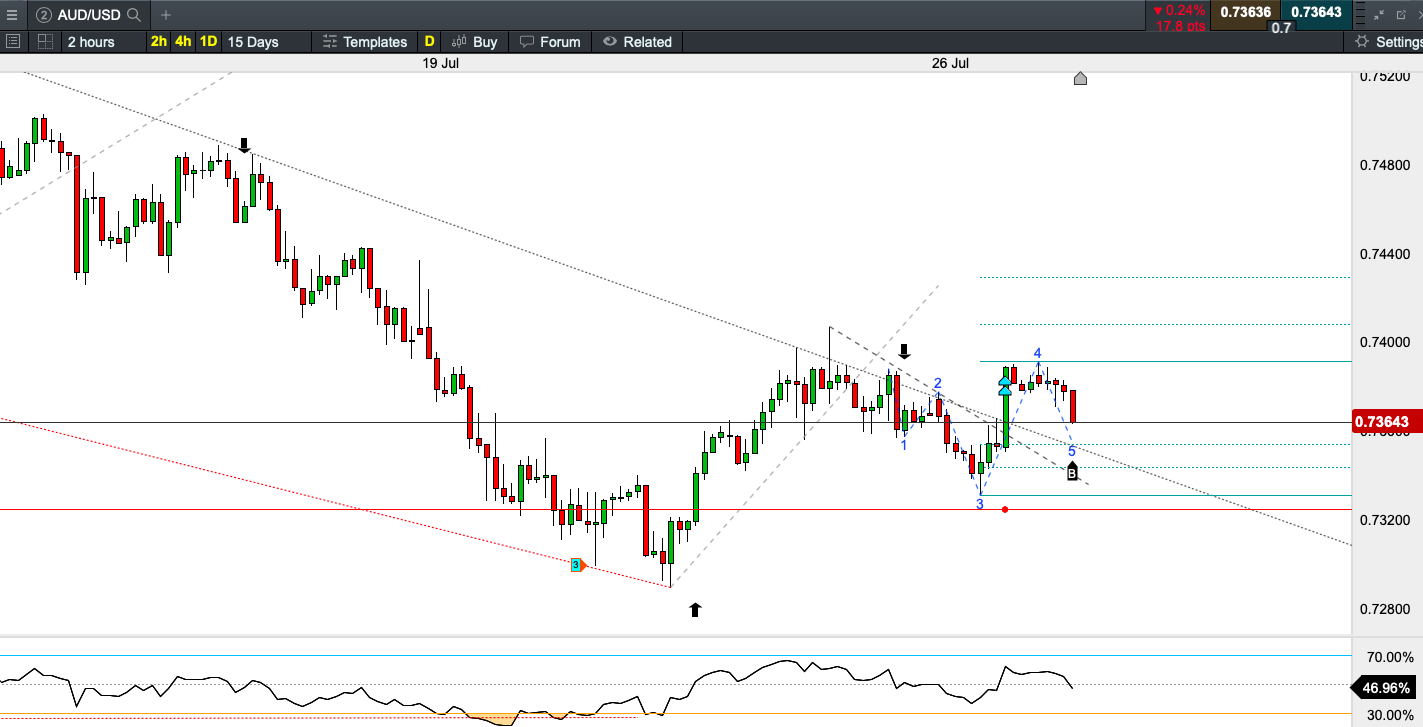Click the buy price 0.73643 button

(x=1317, y=12)
